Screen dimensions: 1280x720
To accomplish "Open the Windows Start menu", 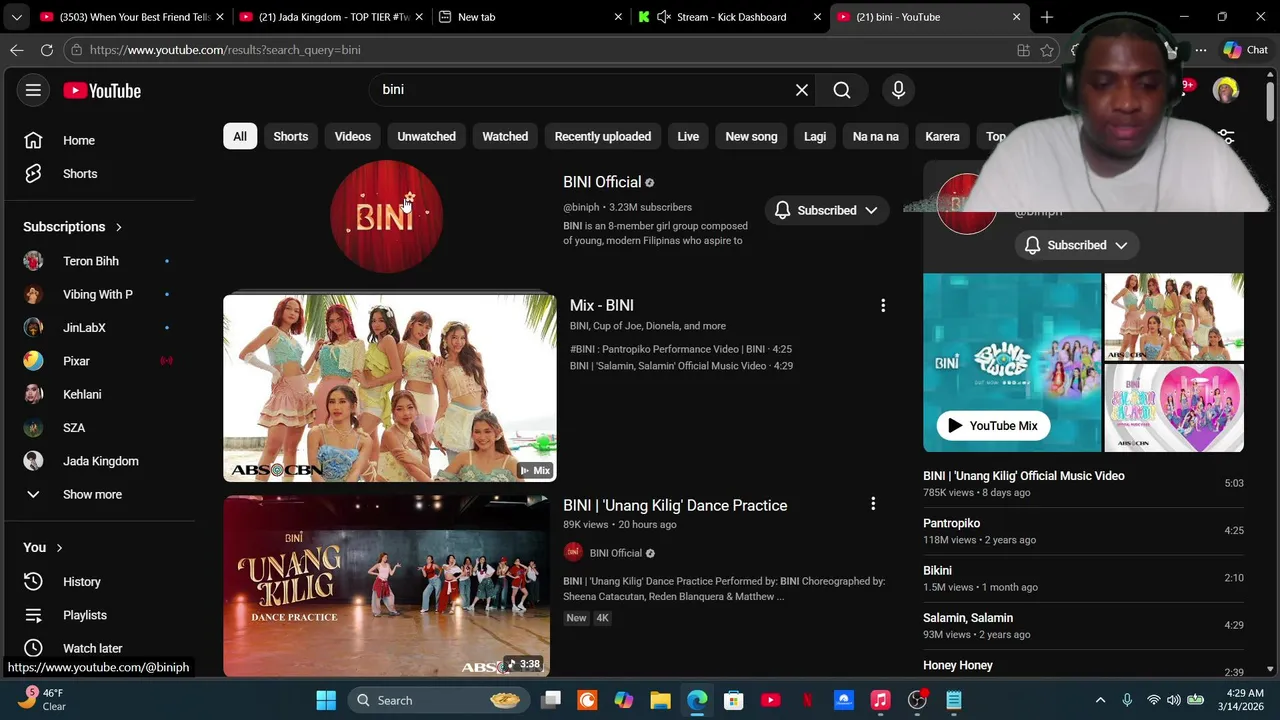I will click(326, 700).
